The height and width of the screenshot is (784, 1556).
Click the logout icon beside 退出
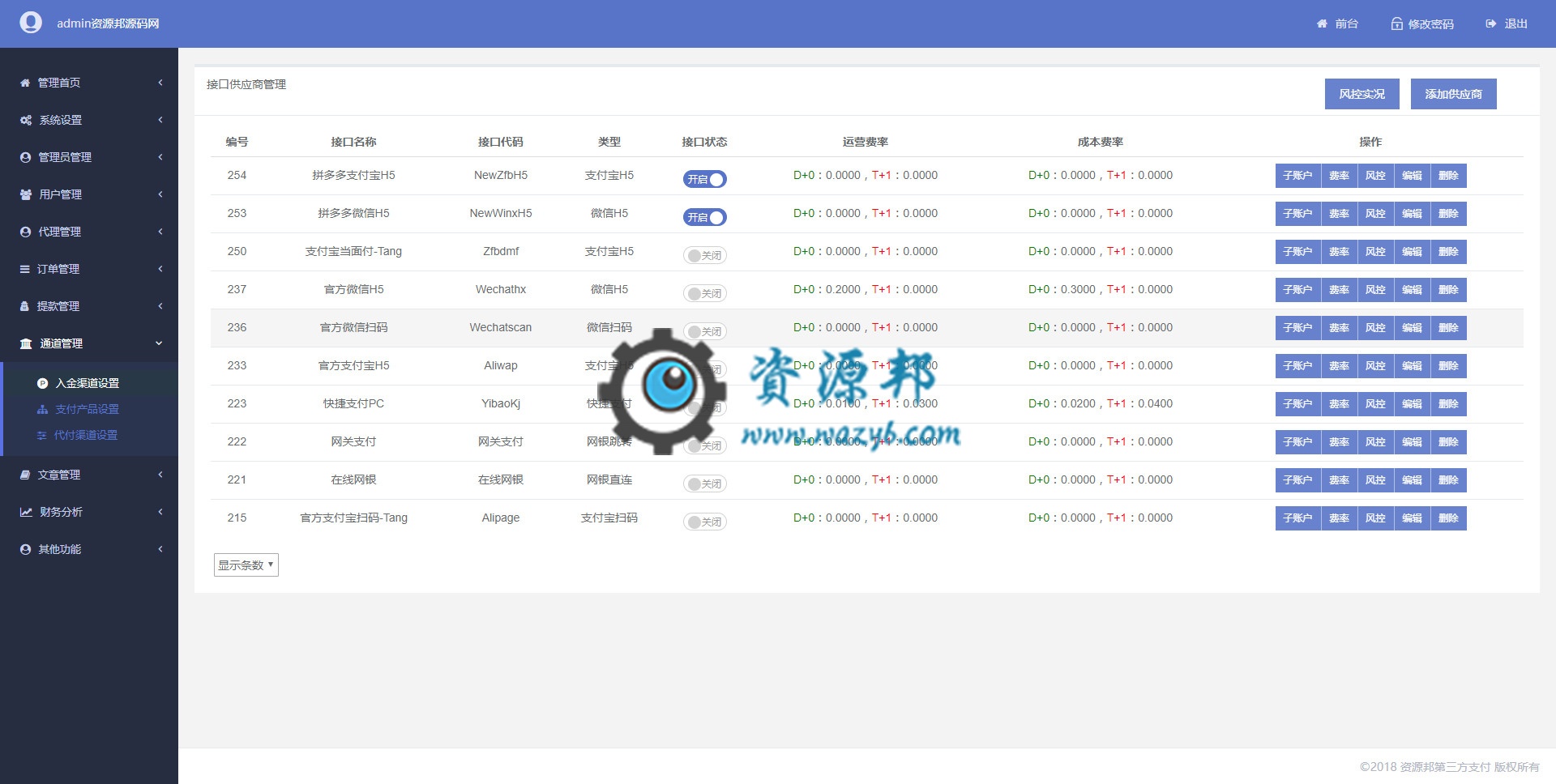[x=1490, y=23]
